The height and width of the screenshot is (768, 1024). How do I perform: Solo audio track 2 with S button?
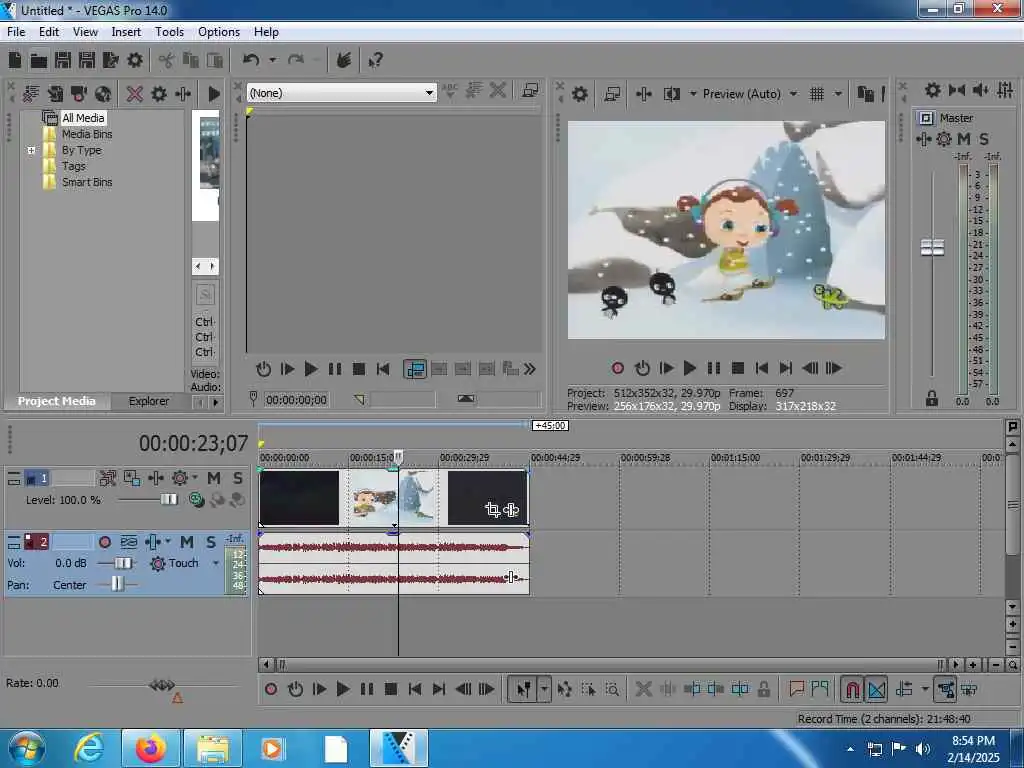click(211, 542)
